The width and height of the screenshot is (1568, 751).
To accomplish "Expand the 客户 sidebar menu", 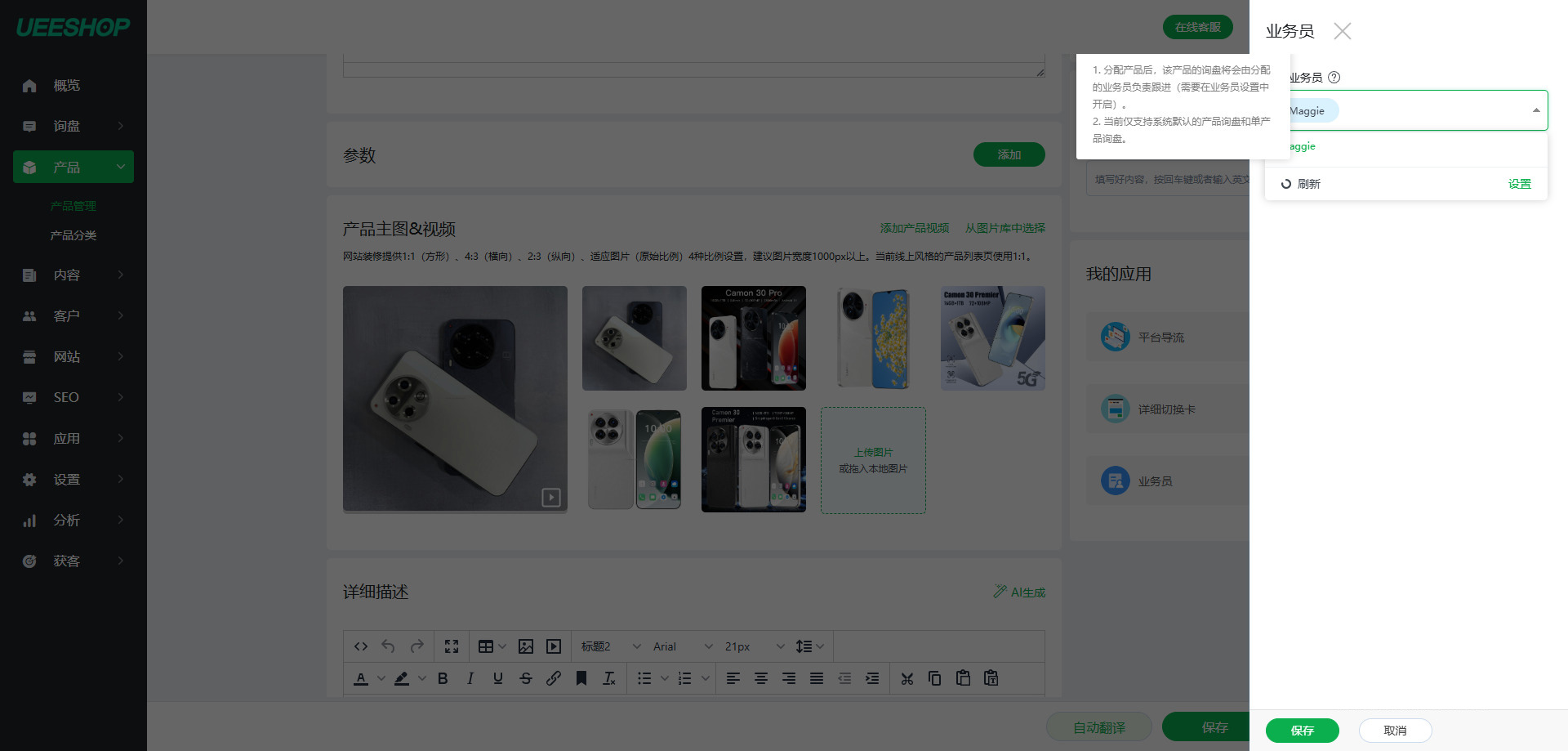I will click(73, 316).
